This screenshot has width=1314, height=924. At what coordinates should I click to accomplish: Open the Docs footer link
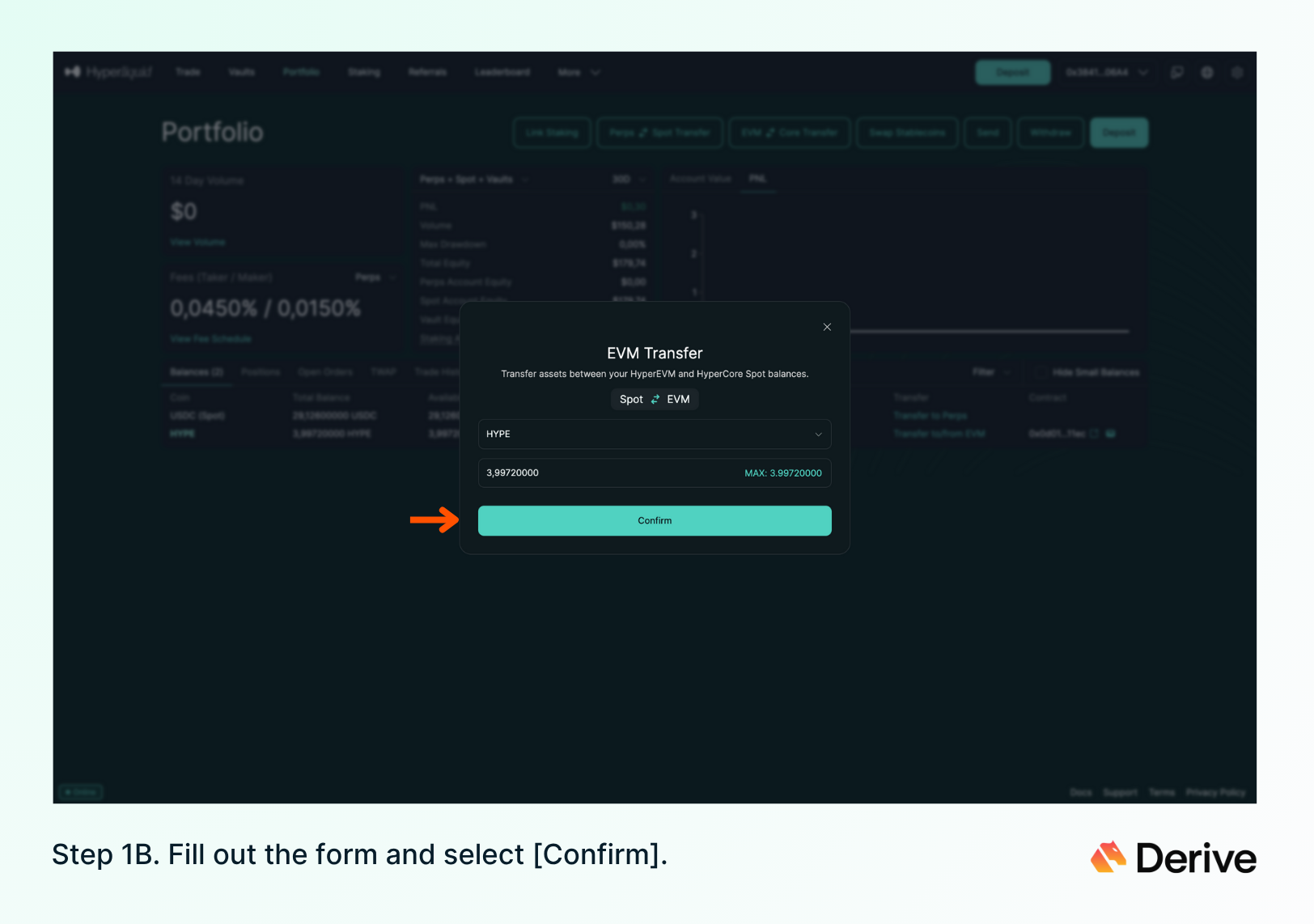pyautogui.click(x=1081, y=792)
